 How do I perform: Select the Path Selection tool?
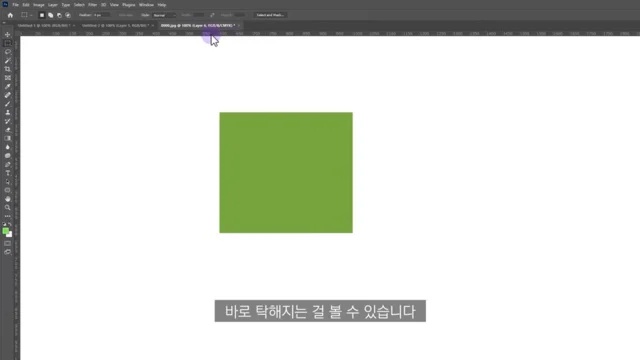(x=8, y=182)
